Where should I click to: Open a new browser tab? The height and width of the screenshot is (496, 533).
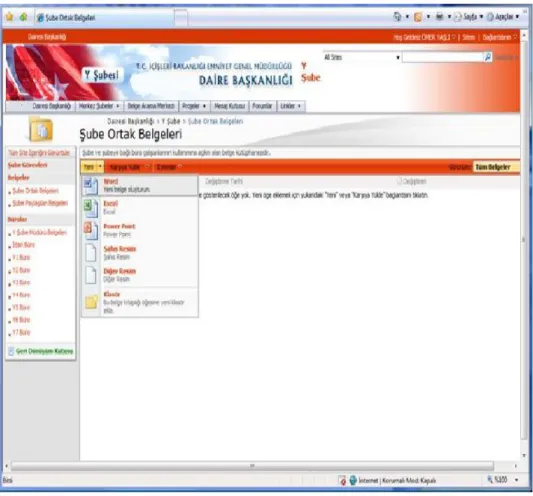(181, 18)
